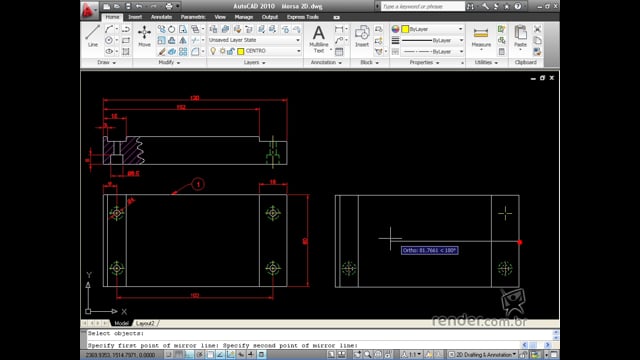Open the Layout2 tab
The height and width of the screenshot is (360, 640).
tap(145, 323)
